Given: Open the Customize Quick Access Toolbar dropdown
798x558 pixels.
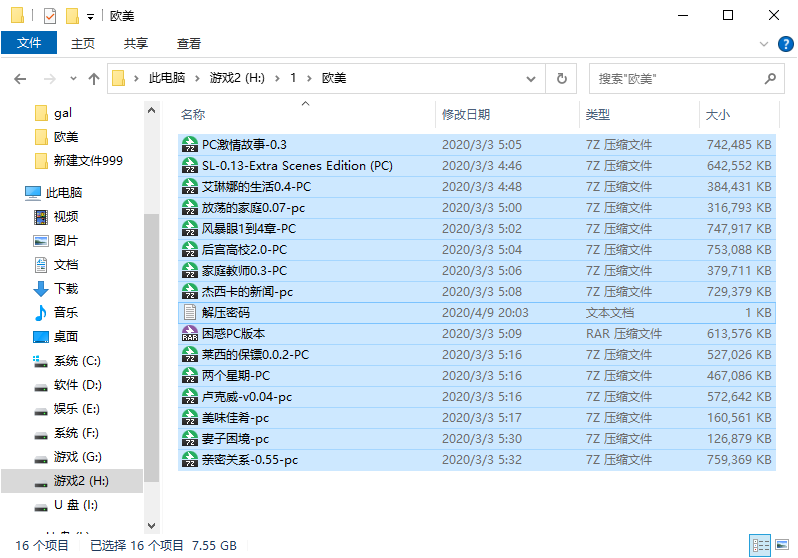Looking at the screenshot, I should point(90,17).
